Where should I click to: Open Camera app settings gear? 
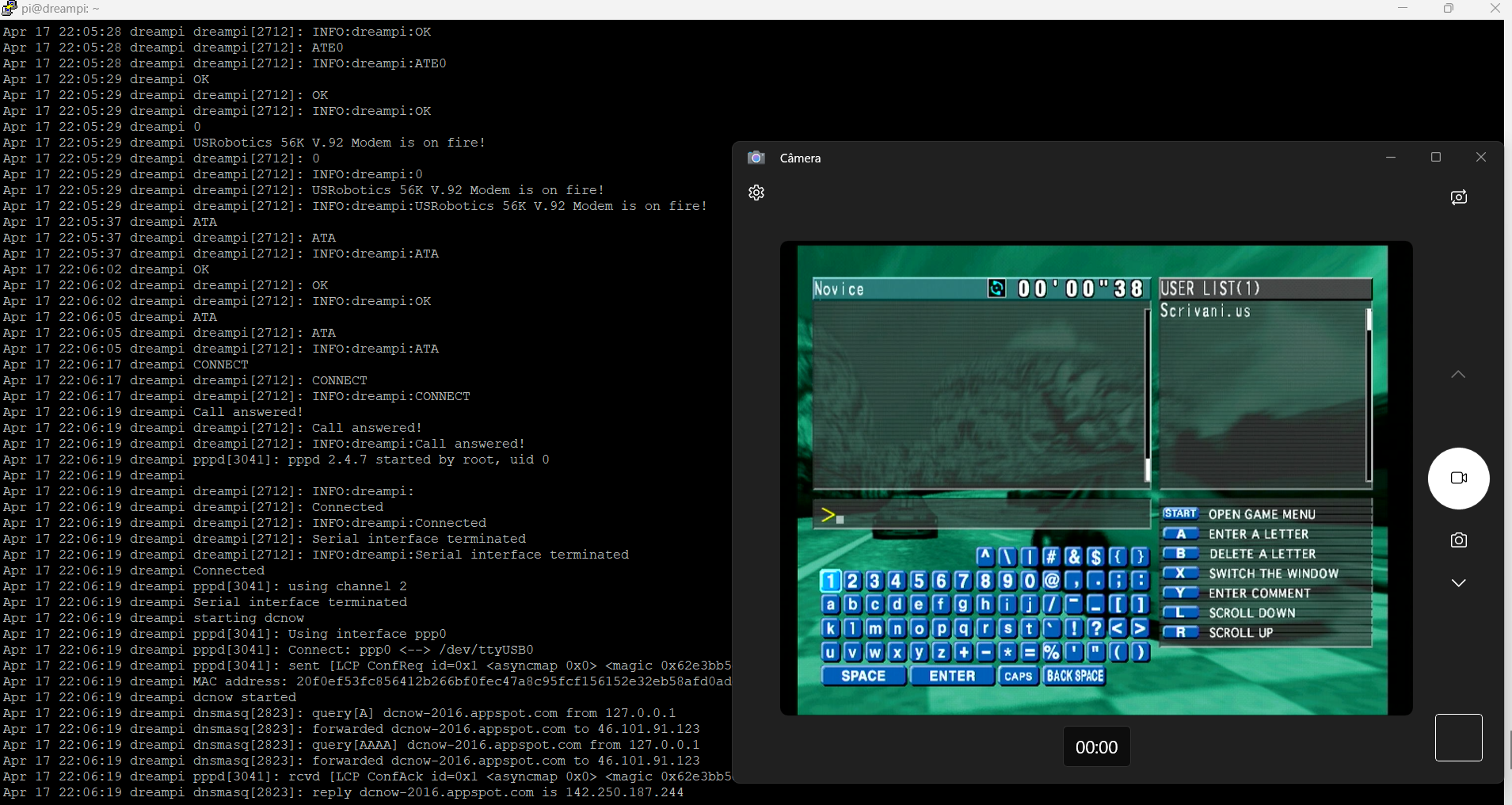pyautogui.click(x=756, y=193)
